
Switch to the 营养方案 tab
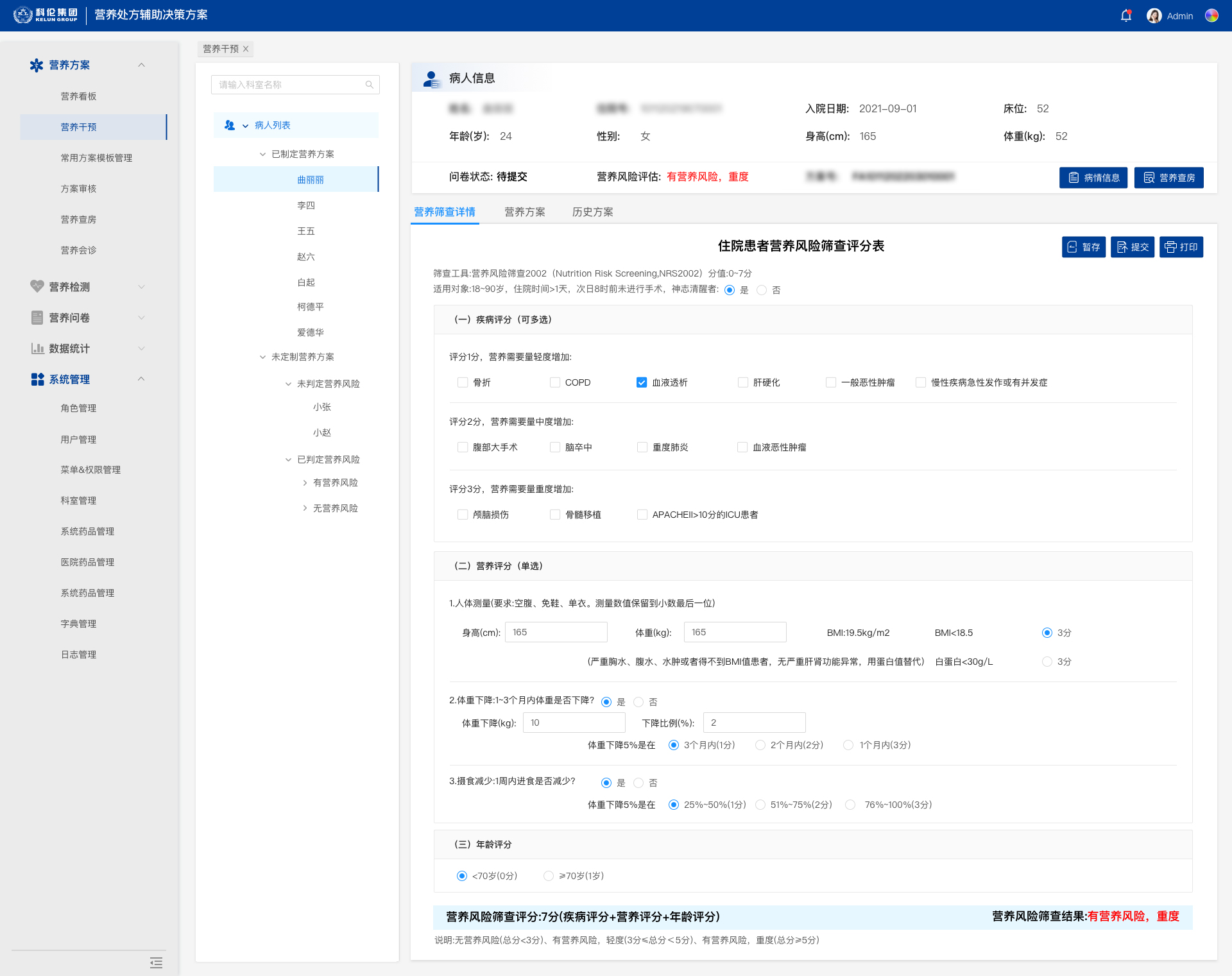tap(524, 212)
